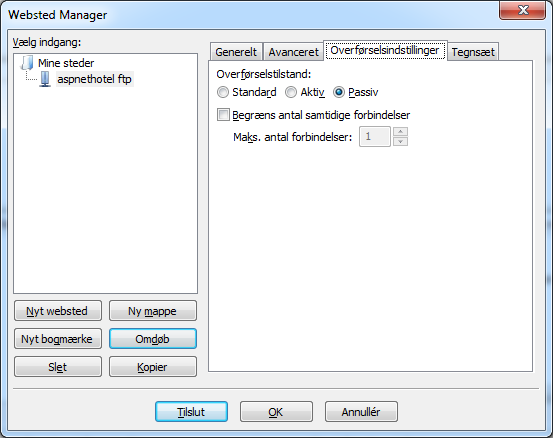Choose the Passiv transfer mode
553x438 pixels.
pyautogui.click(x=339, y=92)
